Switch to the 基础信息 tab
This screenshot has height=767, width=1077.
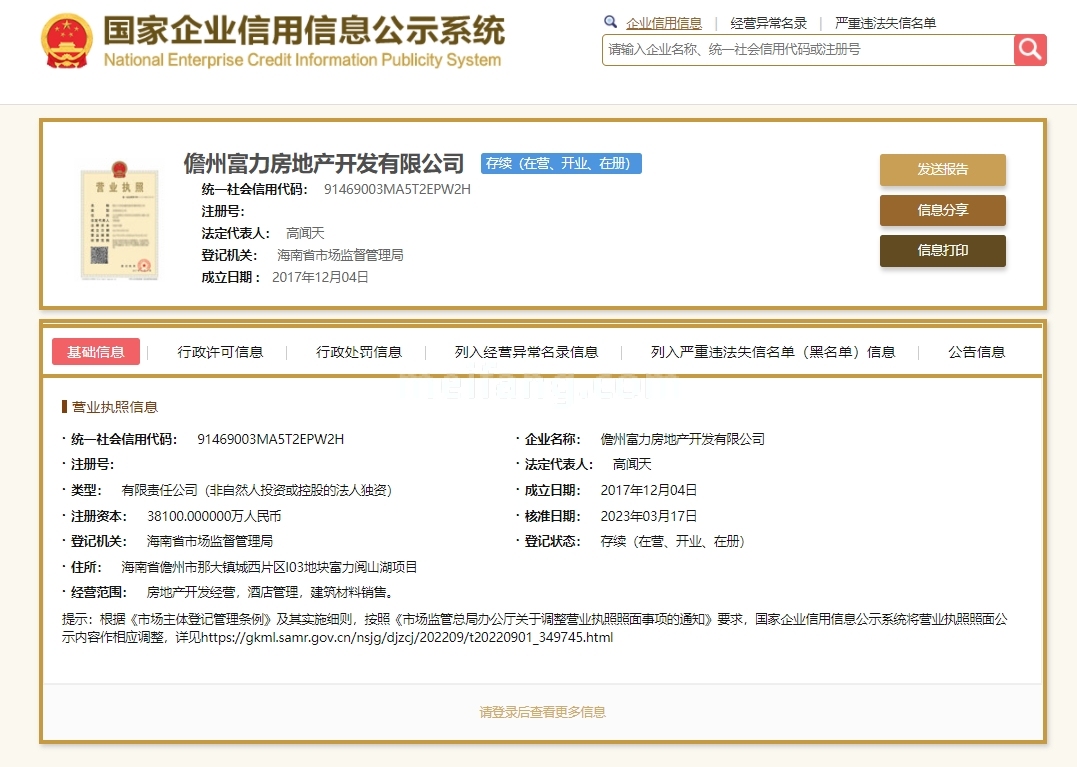coord(96,352)
